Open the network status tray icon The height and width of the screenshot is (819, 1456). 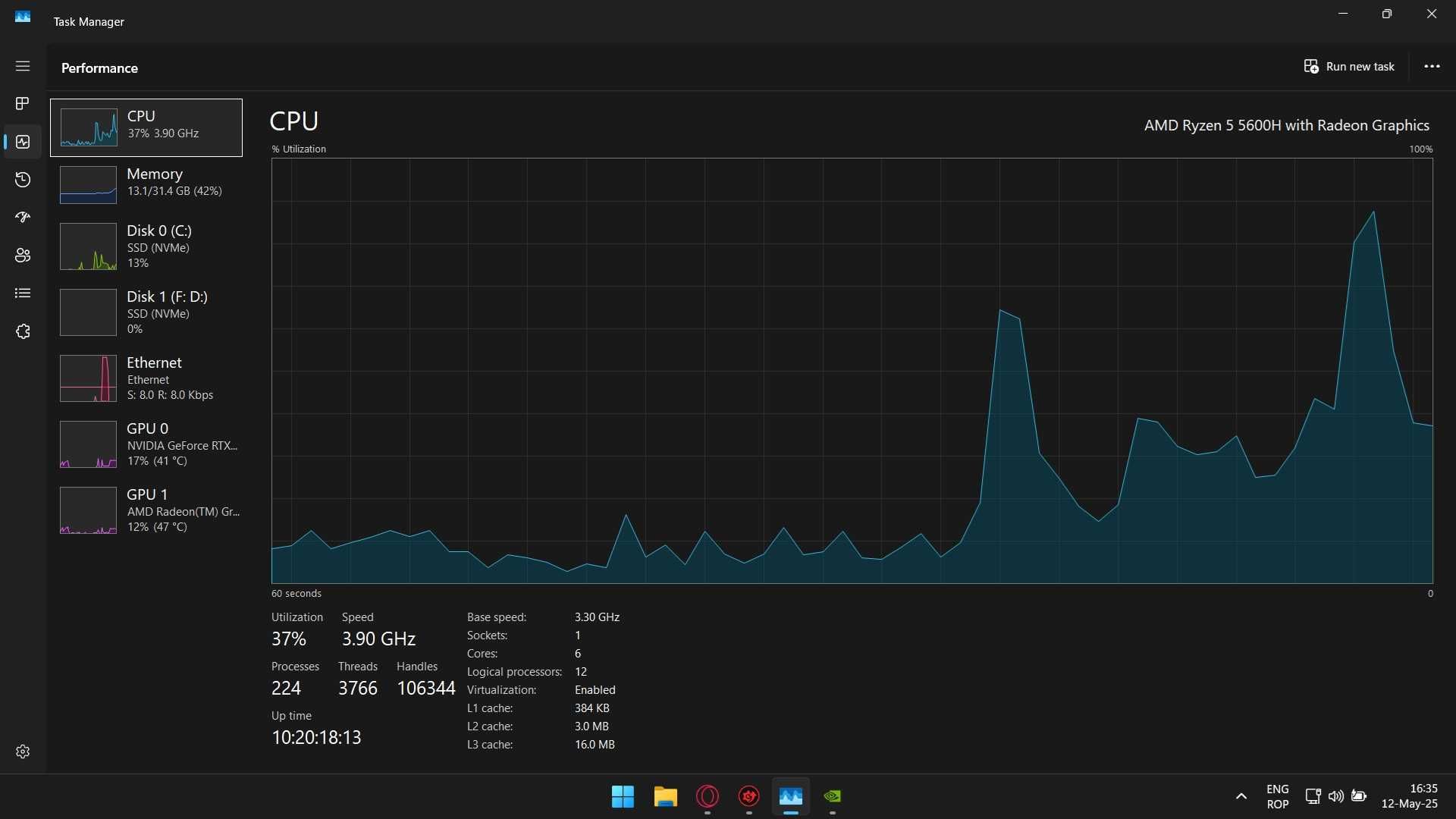(x=1313, y=796)
